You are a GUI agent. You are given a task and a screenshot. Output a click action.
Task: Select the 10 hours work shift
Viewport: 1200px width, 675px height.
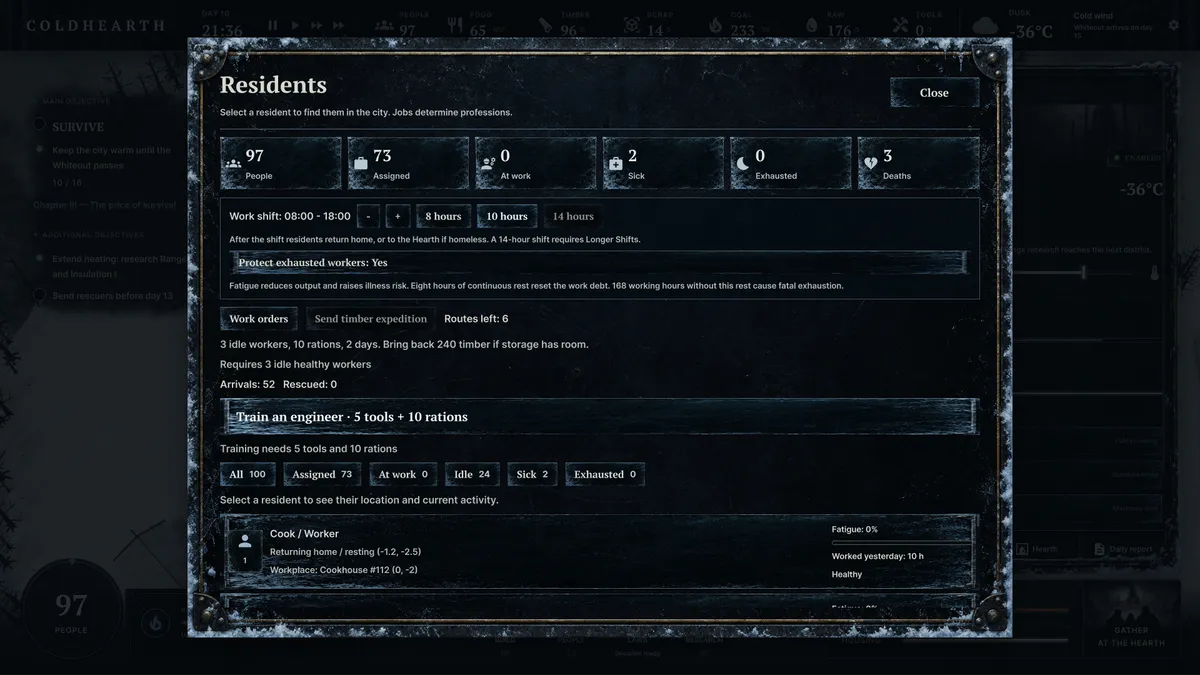point(507,216)
